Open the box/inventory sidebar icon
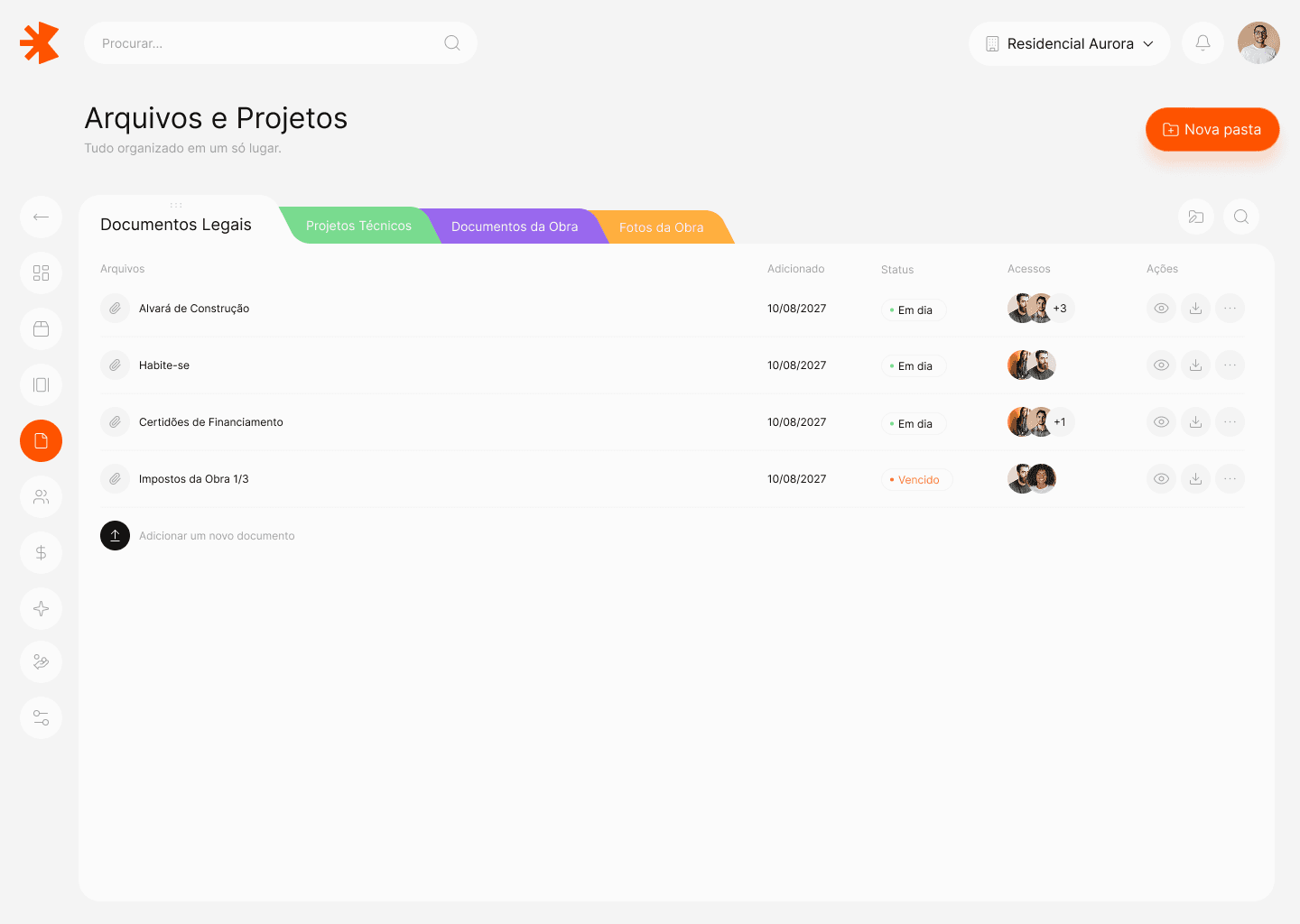 tap(41, 328)
